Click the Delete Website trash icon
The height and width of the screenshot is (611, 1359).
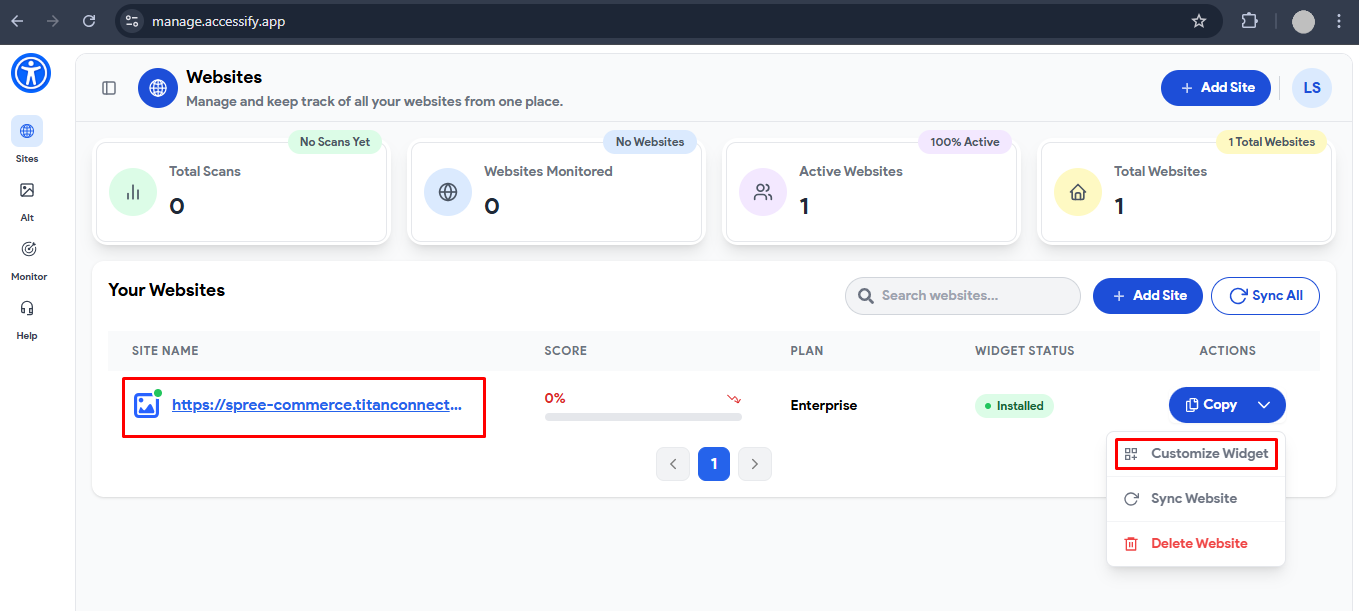pos(1130,543)
